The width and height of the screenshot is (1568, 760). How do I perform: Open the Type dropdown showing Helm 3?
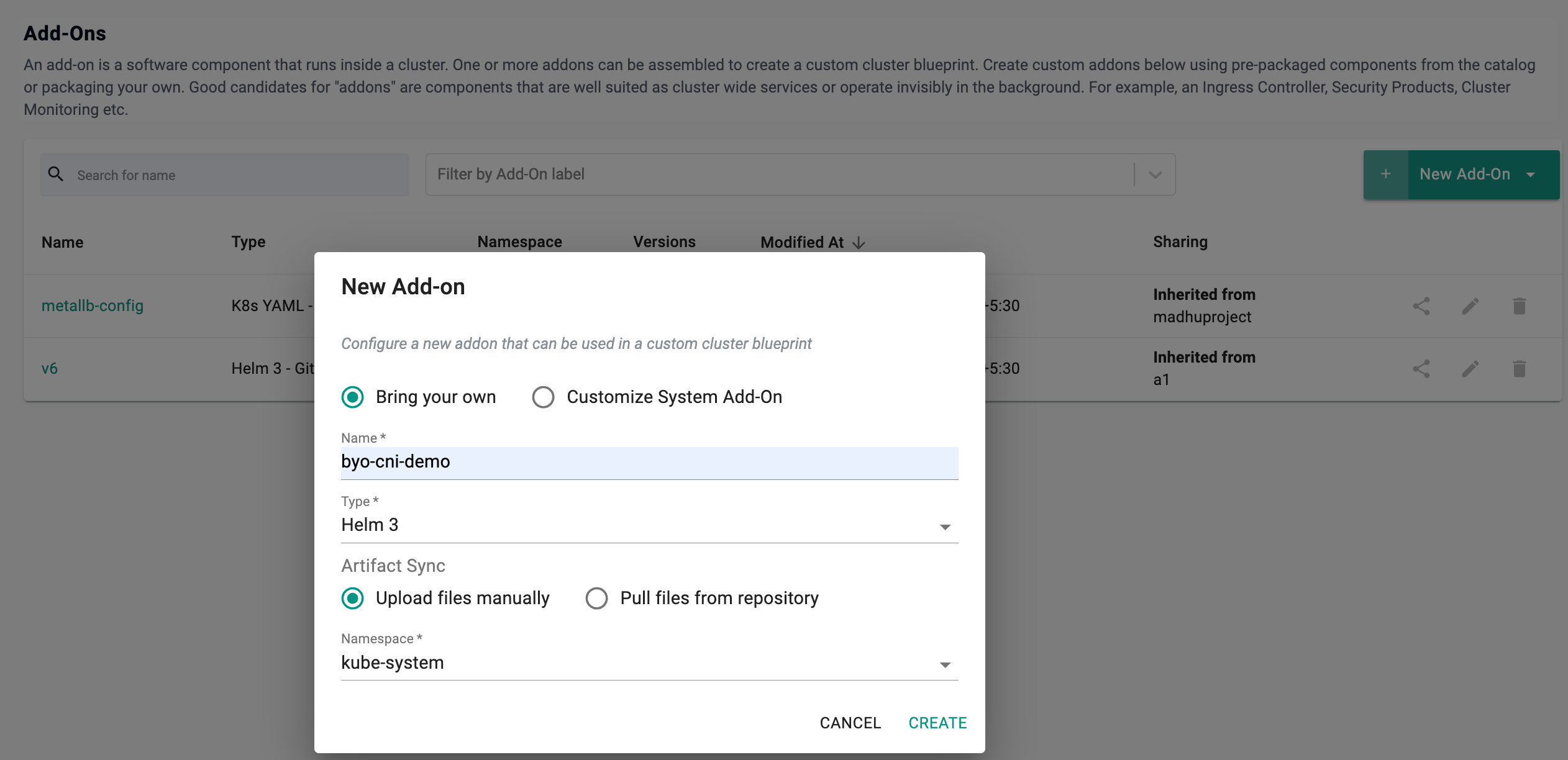[x=649, y=526]
